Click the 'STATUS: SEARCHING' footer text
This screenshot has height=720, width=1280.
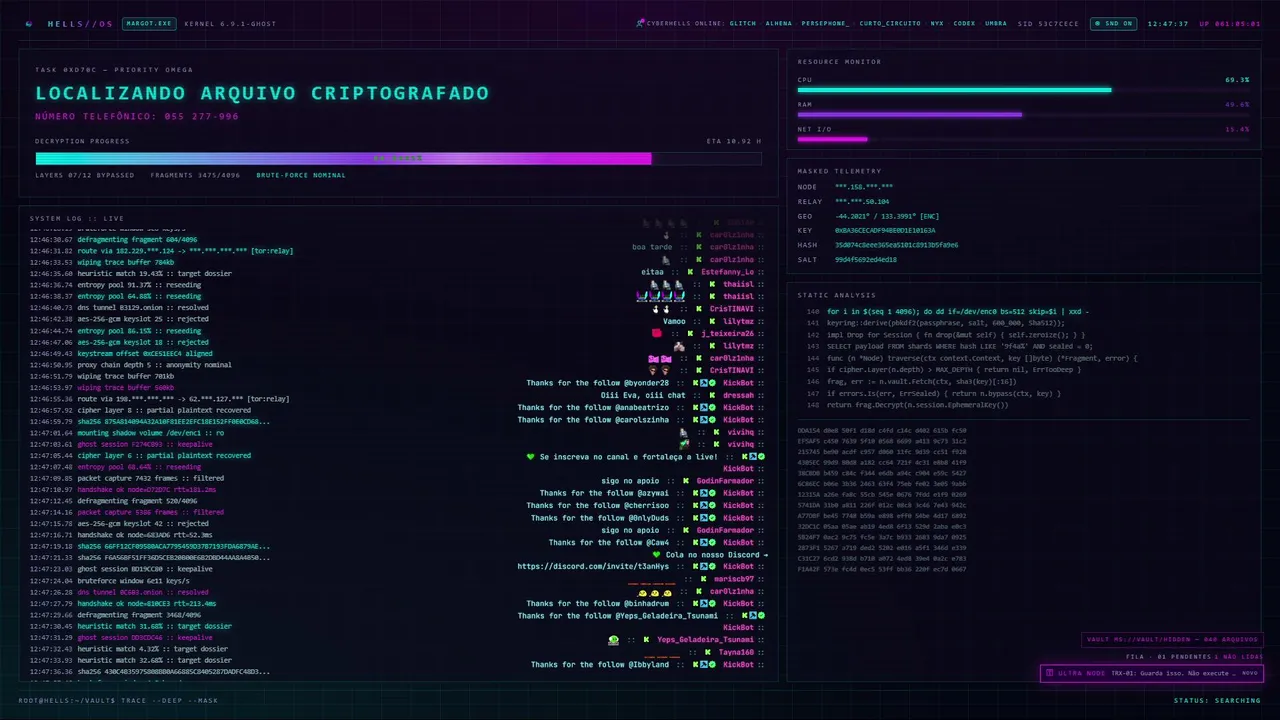click(x=1217, y=700)
